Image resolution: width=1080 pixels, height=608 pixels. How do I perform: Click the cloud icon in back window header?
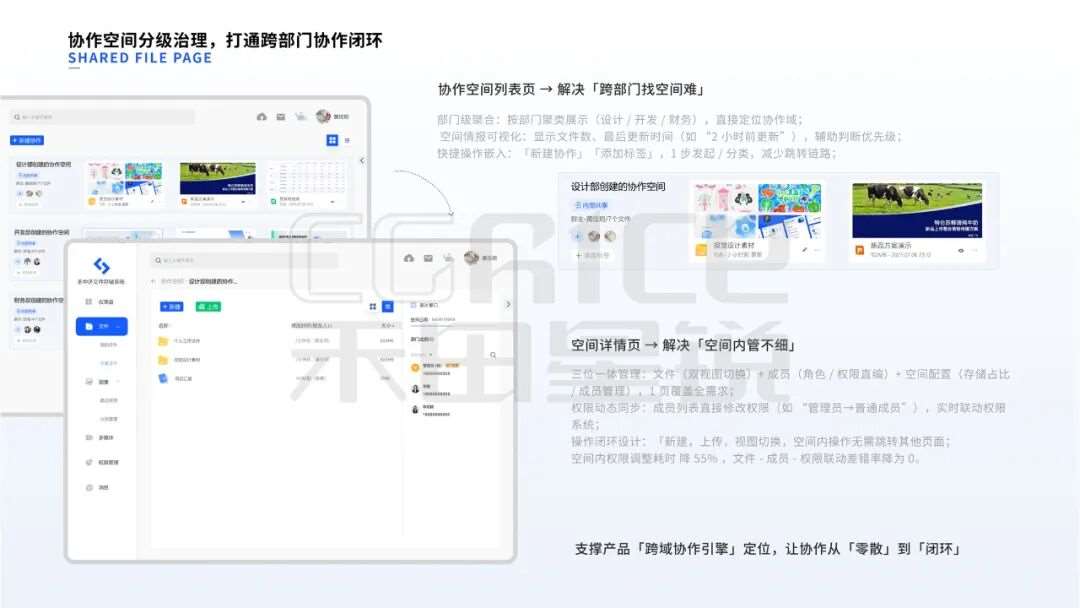click(262, 117)
